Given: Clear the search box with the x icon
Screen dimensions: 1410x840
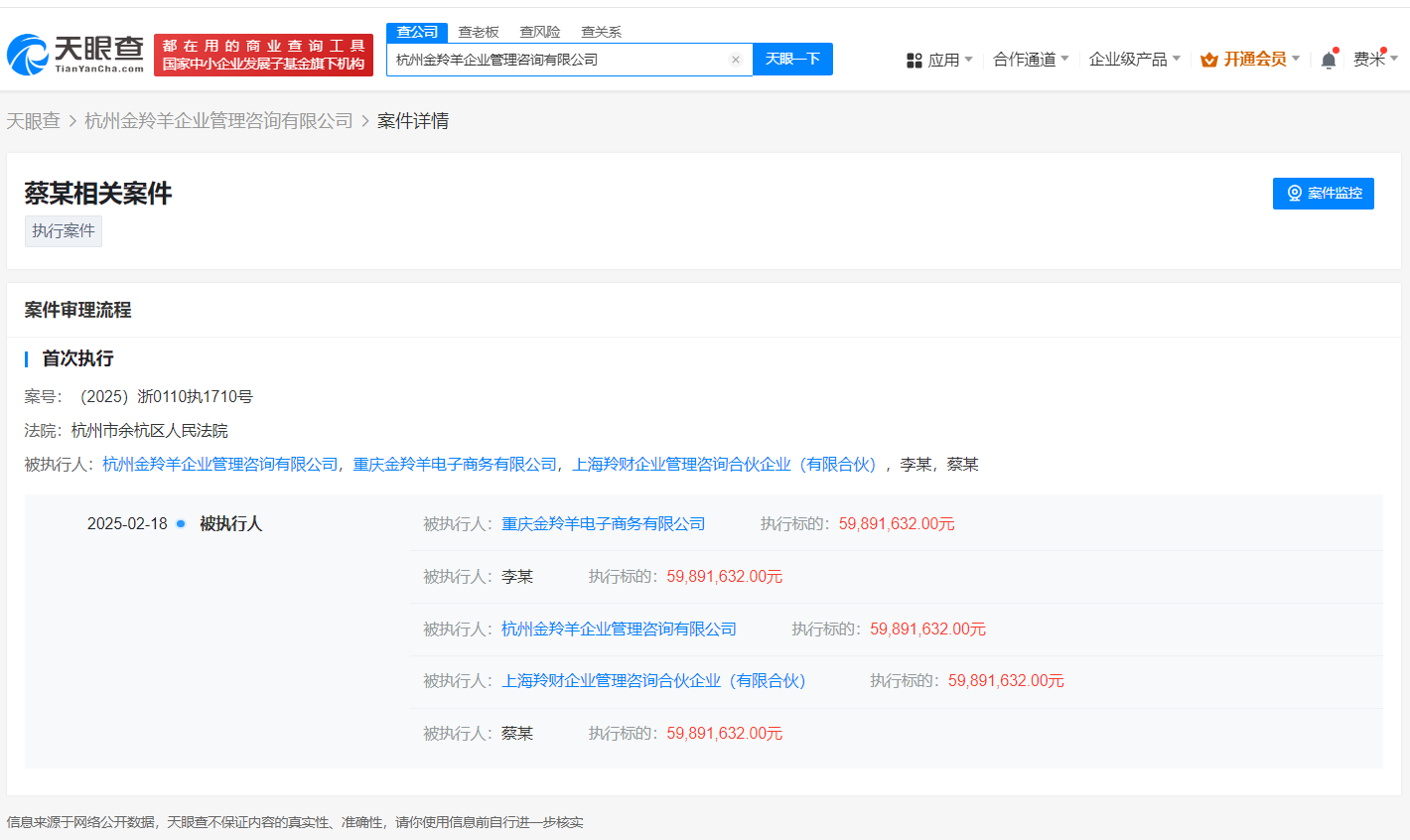Looking at the screenshot, I should coord(736,60).
